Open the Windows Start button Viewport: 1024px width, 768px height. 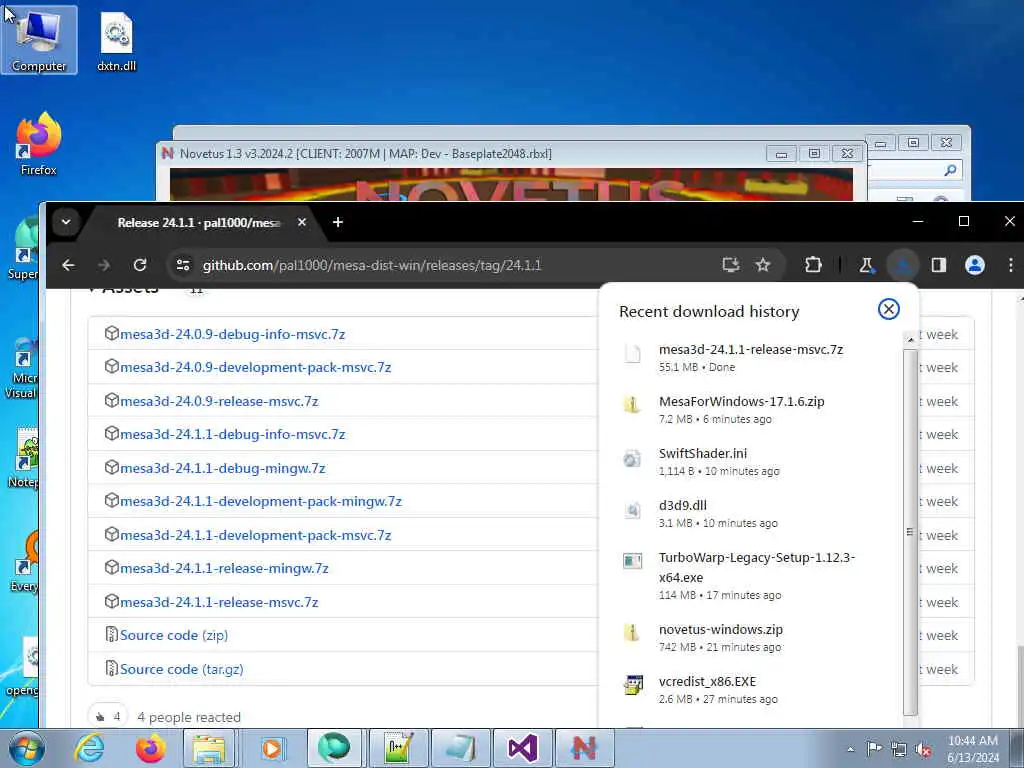pyautogui.click(x=26, y=748)
